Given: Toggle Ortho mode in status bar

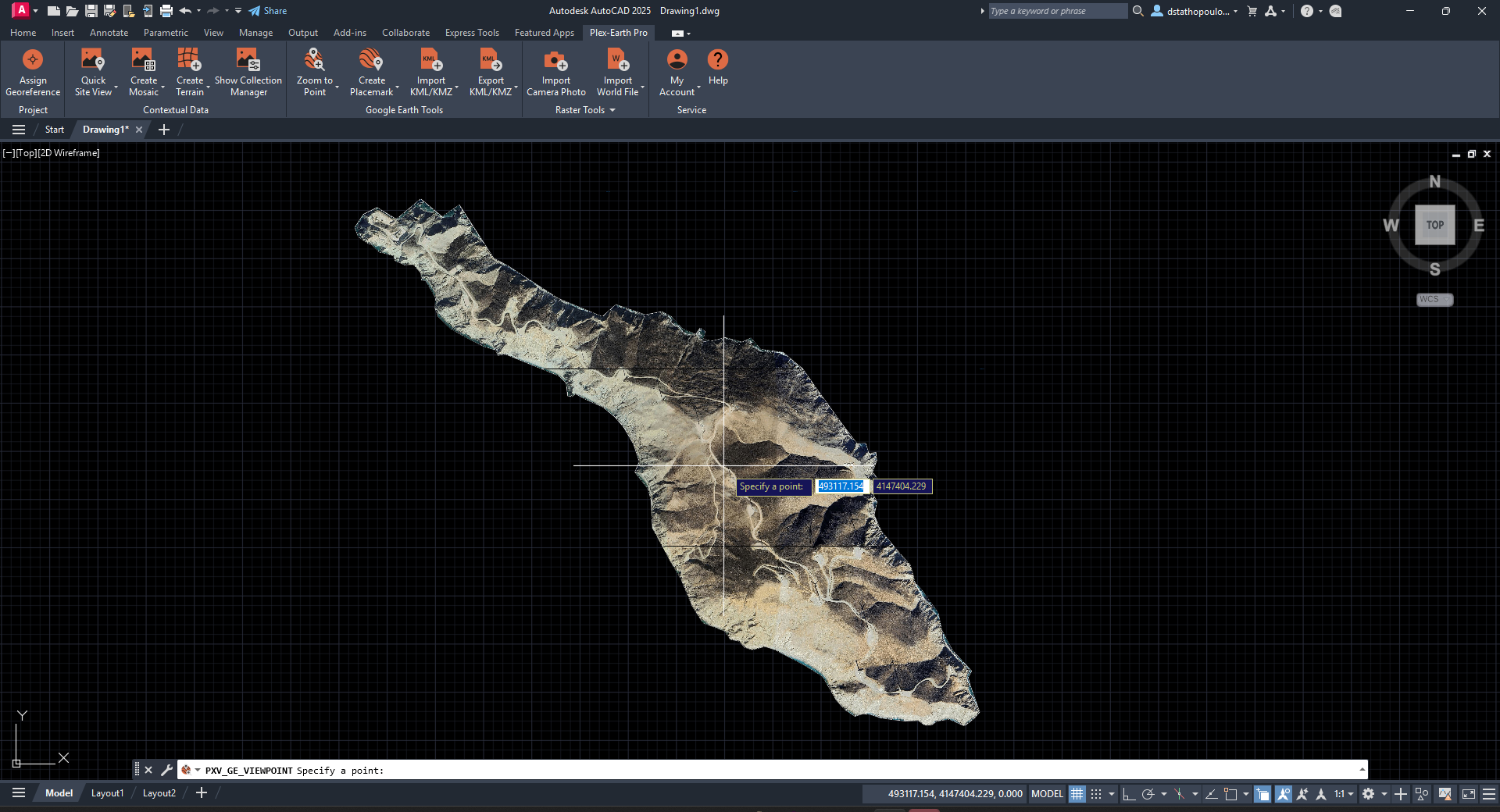Looking at the screenshot, I should coord(1129,794).
